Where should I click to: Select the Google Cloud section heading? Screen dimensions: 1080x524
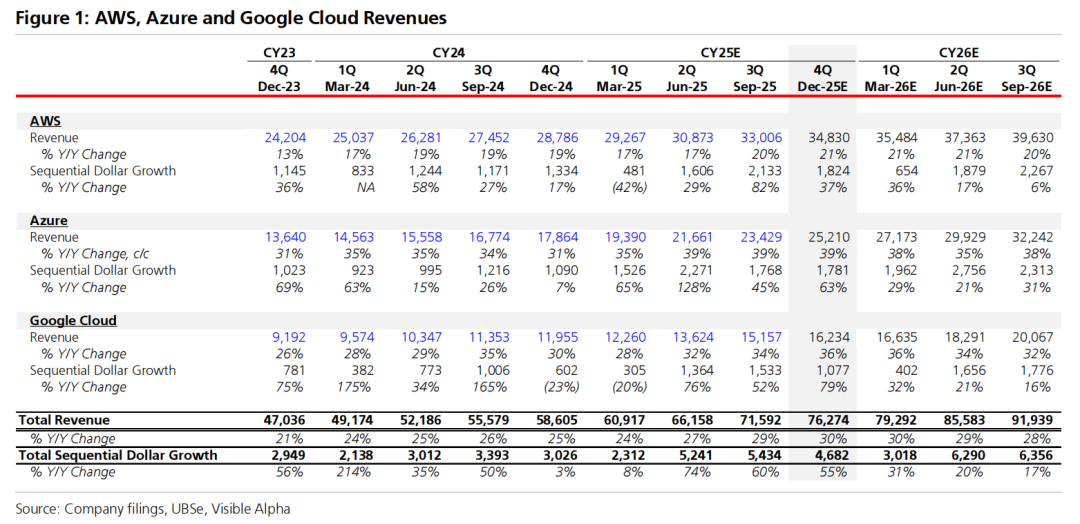coord(73,321)
